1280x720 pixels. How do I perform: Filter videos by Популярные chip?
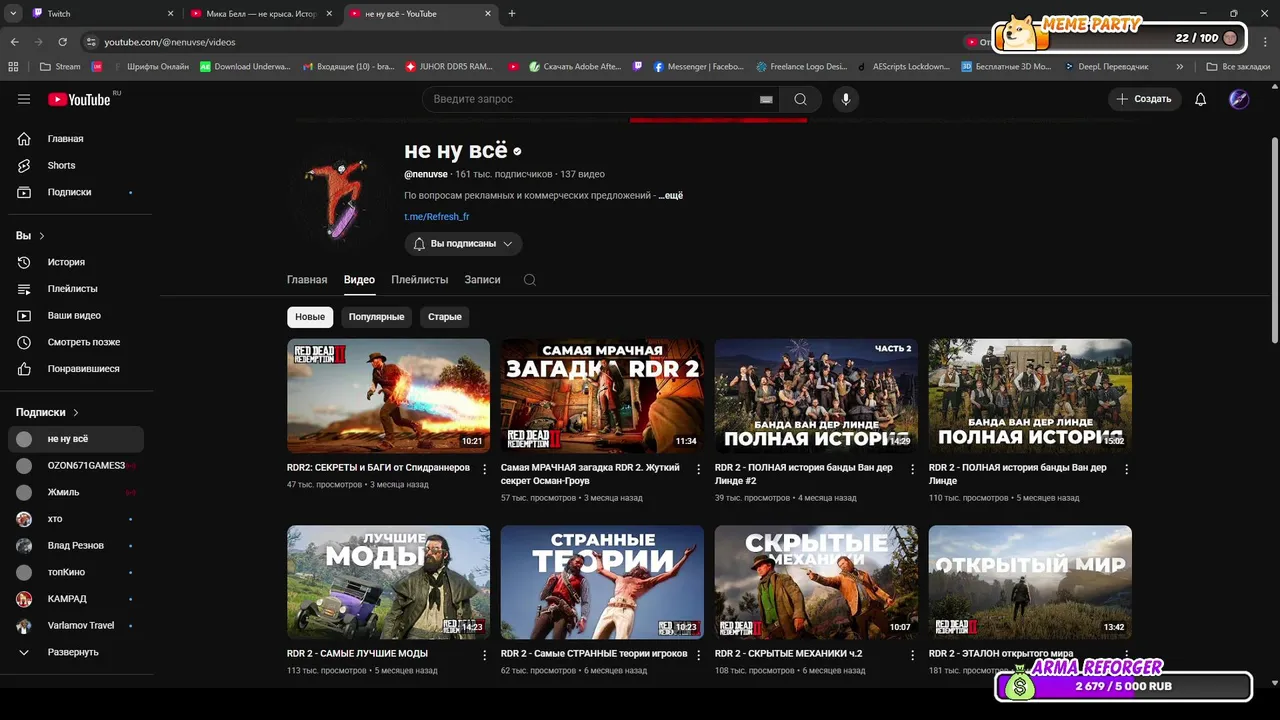pos(377,317)
